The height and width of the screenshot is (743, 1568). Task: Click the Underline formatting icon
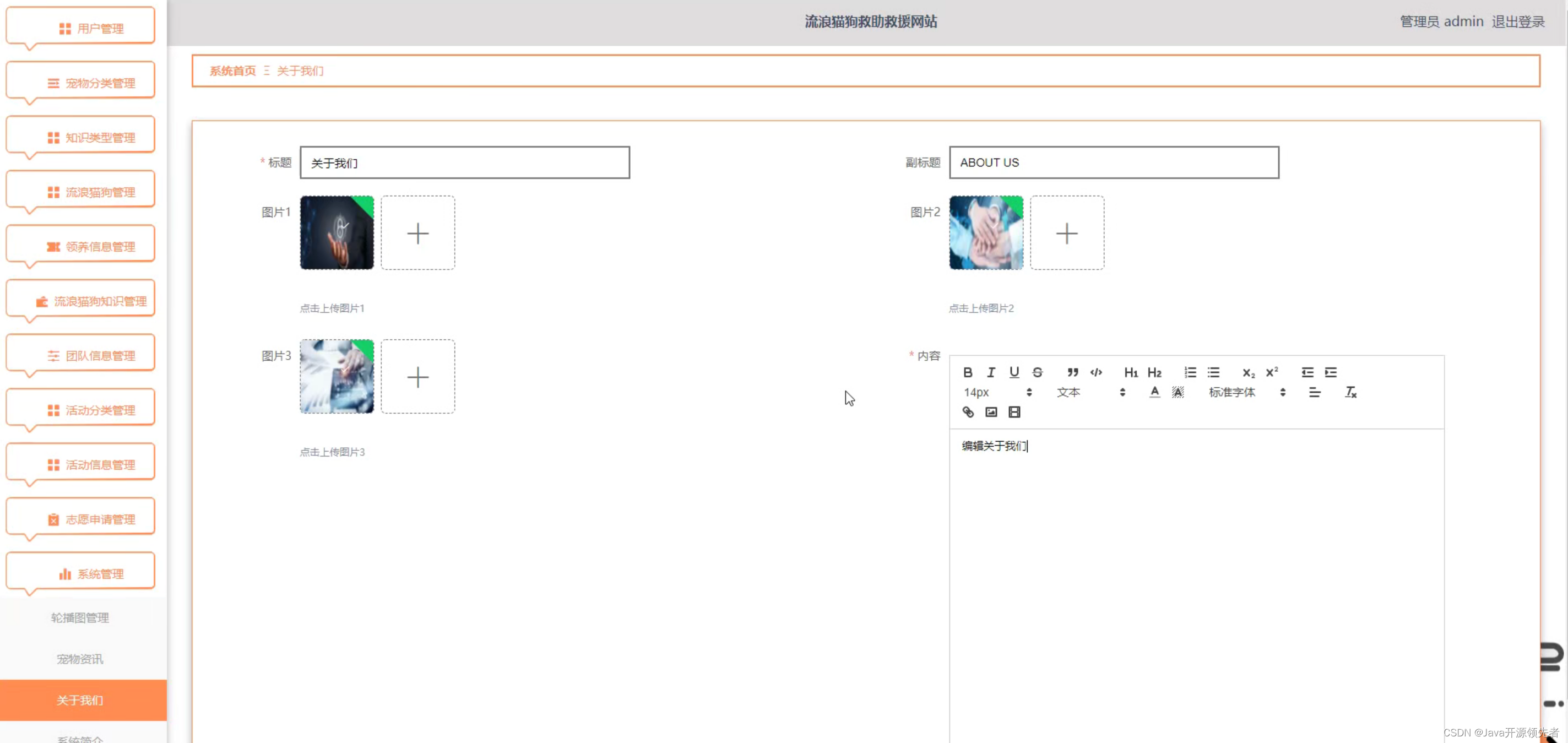[1014, 372]
